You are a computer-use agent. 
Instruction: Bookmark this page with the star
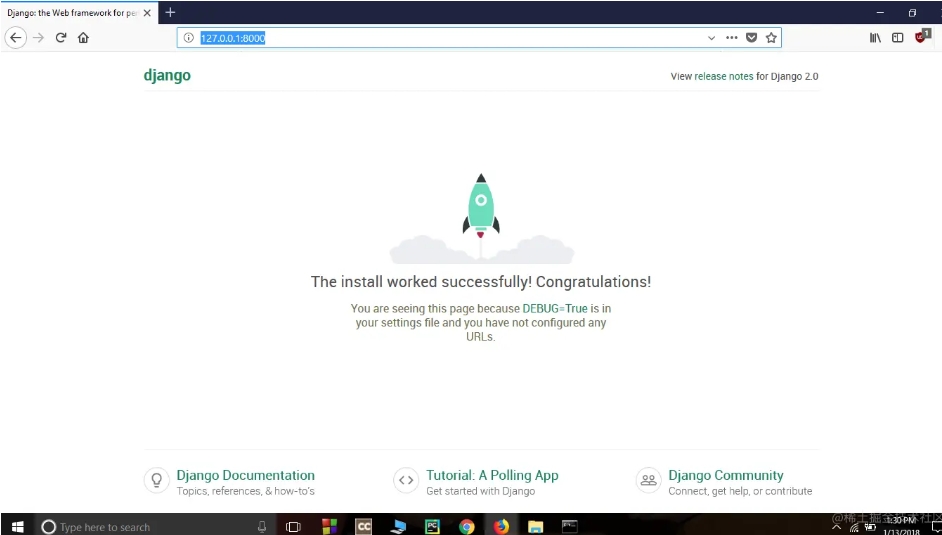pos(771,38)
